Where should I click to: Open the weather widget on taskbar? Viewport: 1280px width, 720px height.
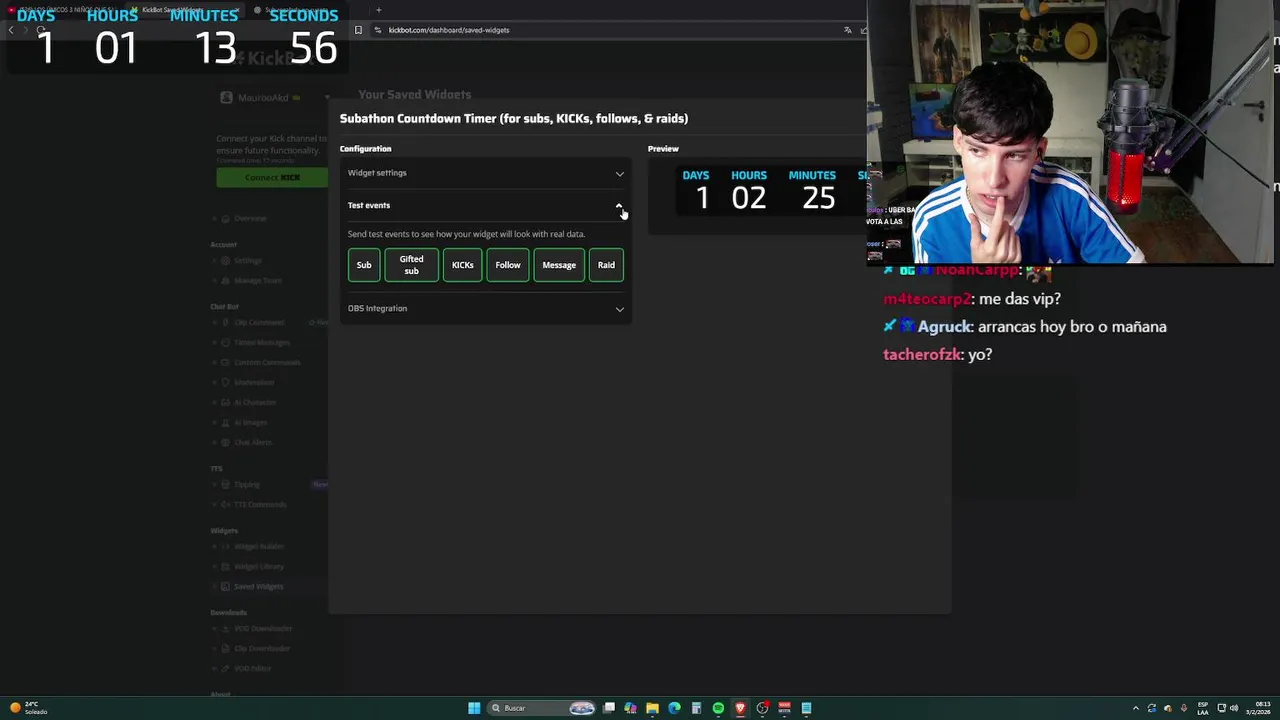(x=28, y=708)
